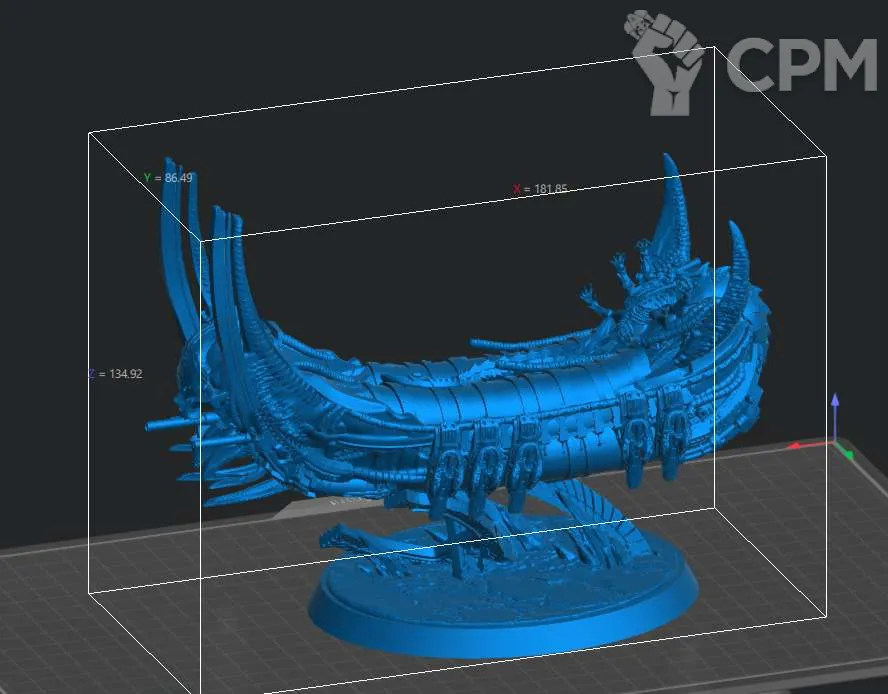Select the X = 181.85 dimension label
Image resolution: width=888 pixels, height=694 pixels.
point(540,188)
